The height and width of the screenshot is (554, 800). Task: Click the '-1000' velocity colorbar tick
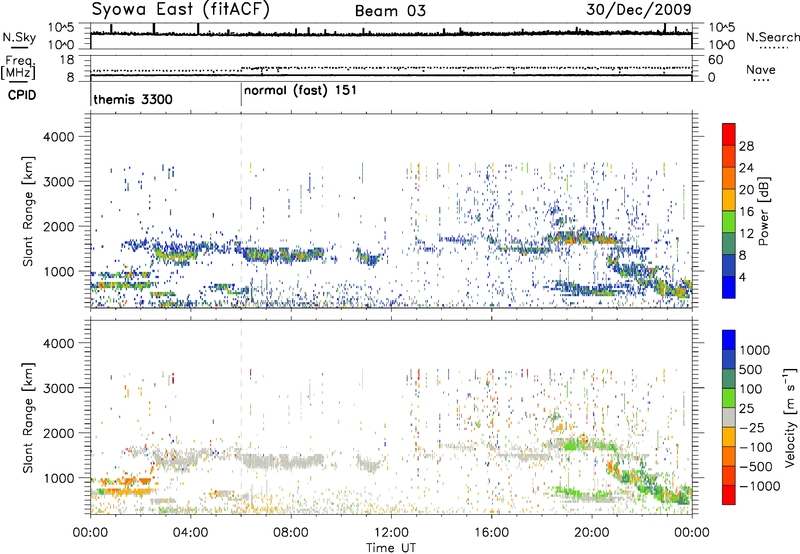tap(760, 486)
